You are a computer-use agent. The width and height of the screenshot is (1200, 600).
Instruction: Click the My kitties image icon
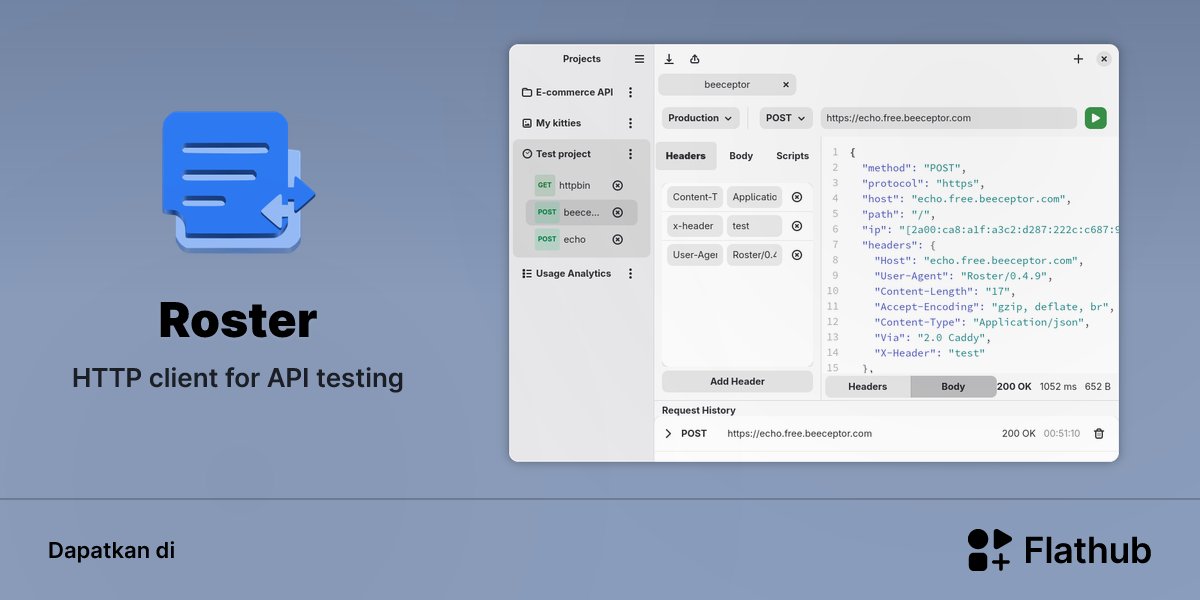tap(527, 123)
